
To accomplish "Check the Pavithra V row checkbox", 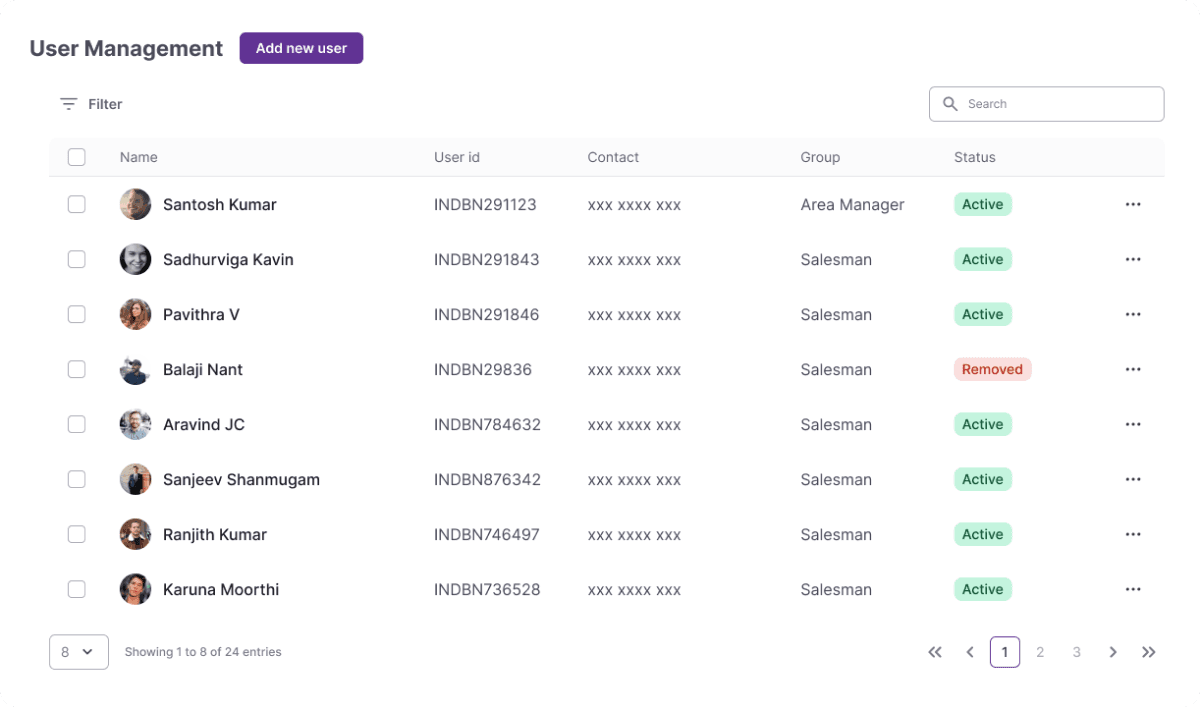I will [x=76, y=314].
